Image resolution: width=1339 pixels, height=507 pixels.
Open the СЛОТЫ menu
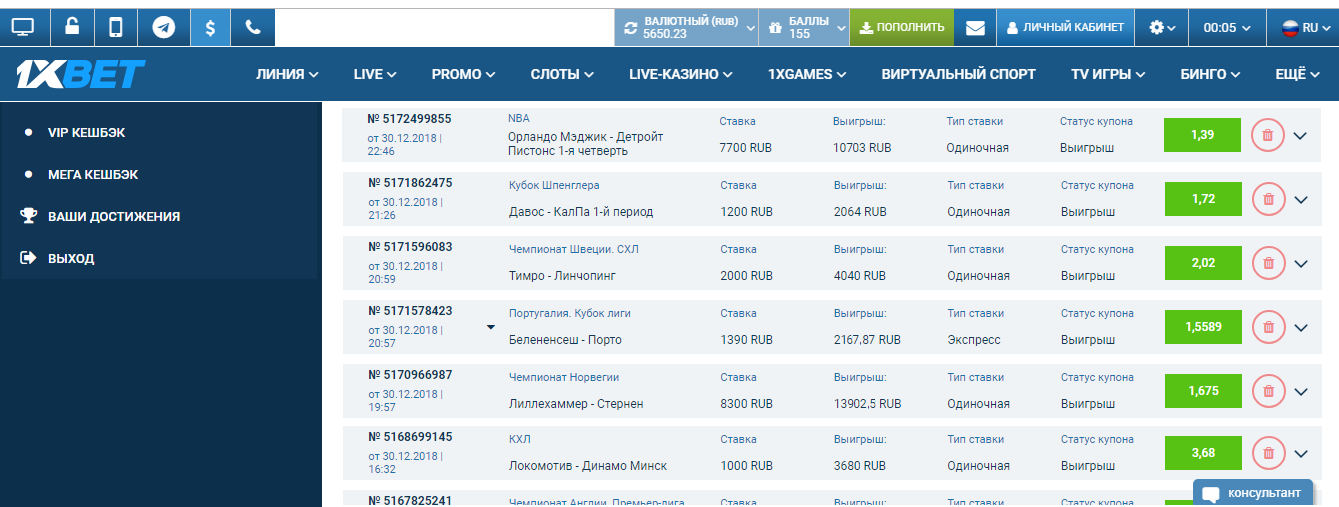(x=562, y=74)
